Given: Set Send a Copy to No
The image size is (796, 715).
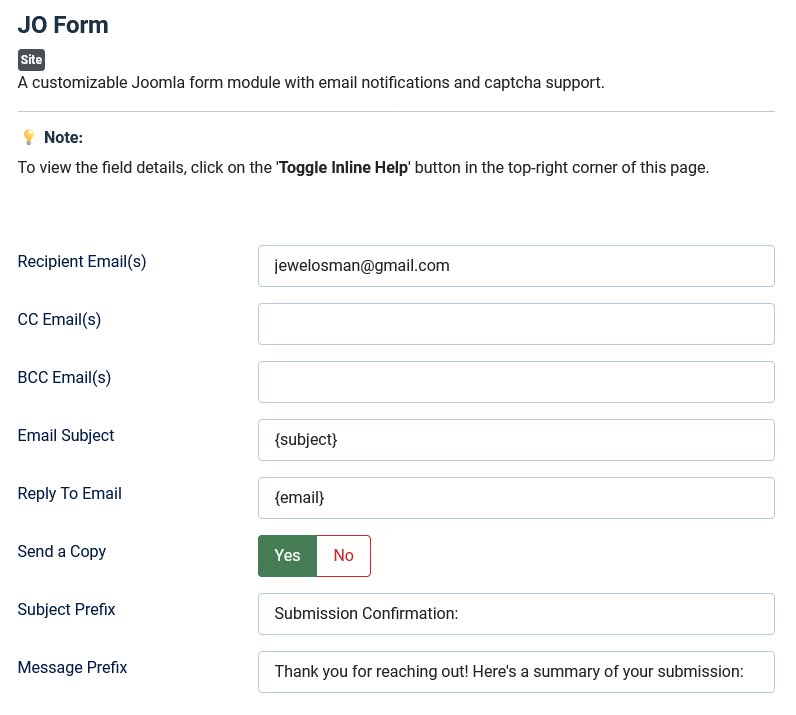Looking at the screenshot, I should pos(344,556).
